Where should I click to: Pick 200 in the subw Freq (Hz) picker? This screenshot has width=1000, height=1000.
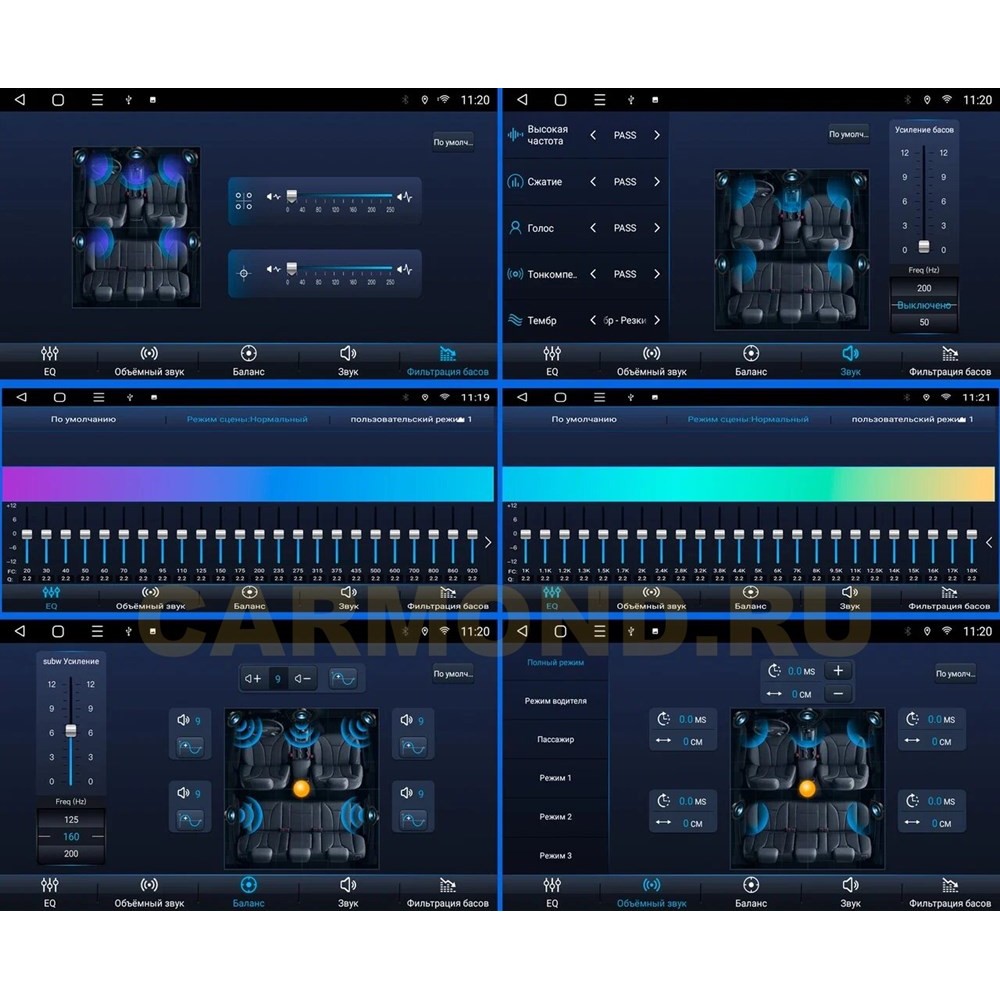[x=71, y=853]
